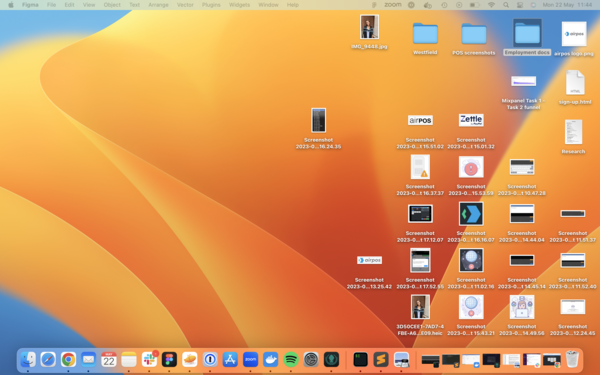Select blue chevron screenshot ending 16.16.07

coord(471,222)
